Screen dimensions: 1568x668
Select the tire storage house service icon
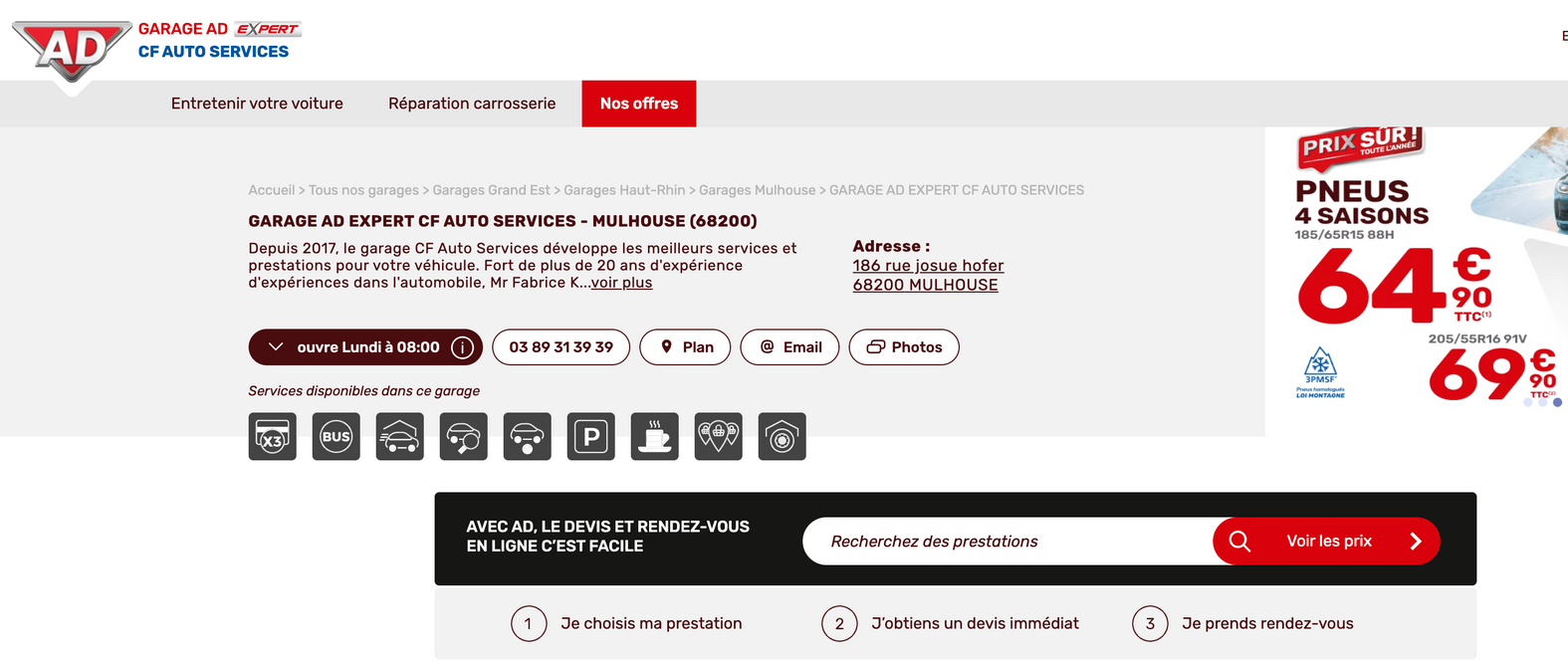pos(783,436)
